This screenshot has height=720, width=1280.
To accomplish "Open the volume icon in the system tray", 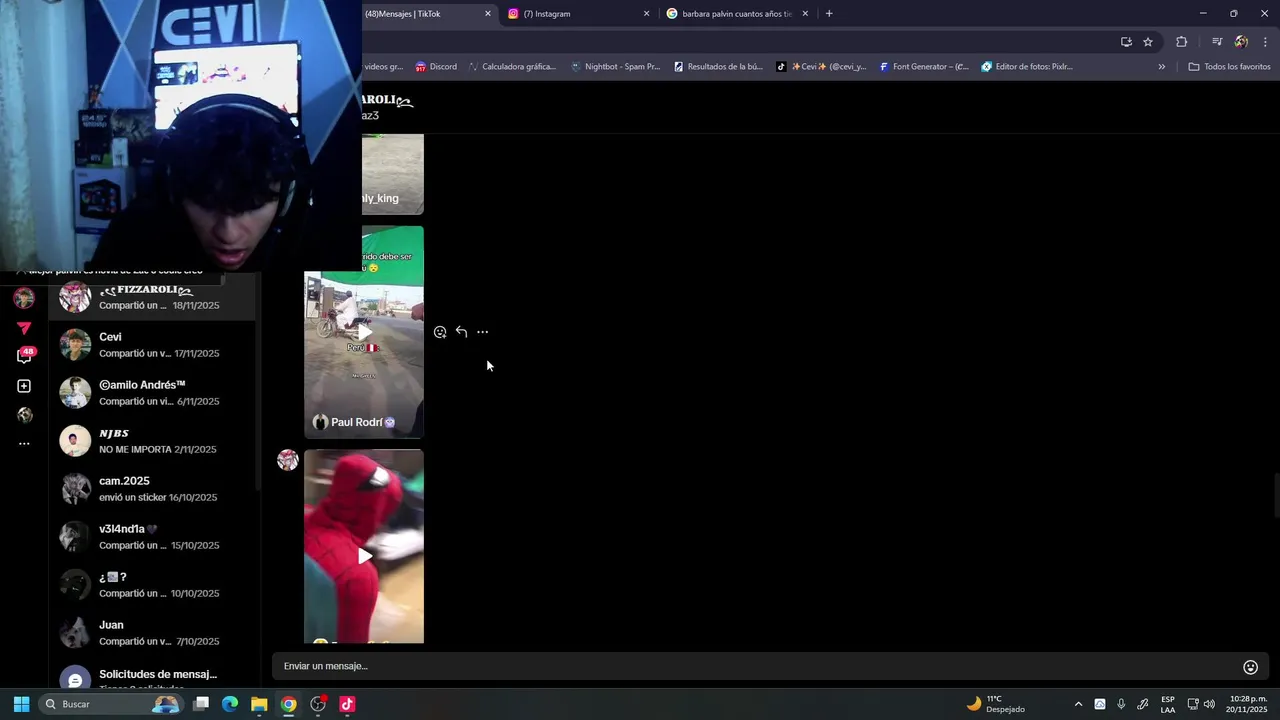I will pos(1209,704).
